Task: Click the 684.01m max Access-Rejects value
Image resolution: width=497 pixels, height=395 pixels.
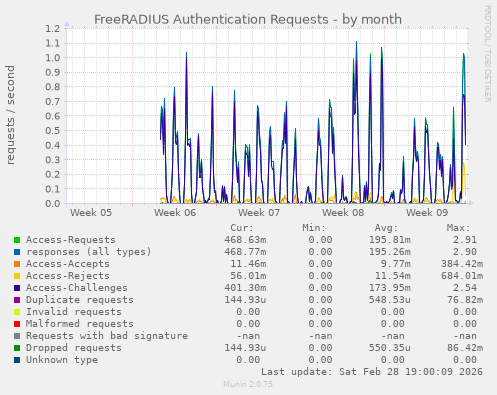Action: coord(462,276)
